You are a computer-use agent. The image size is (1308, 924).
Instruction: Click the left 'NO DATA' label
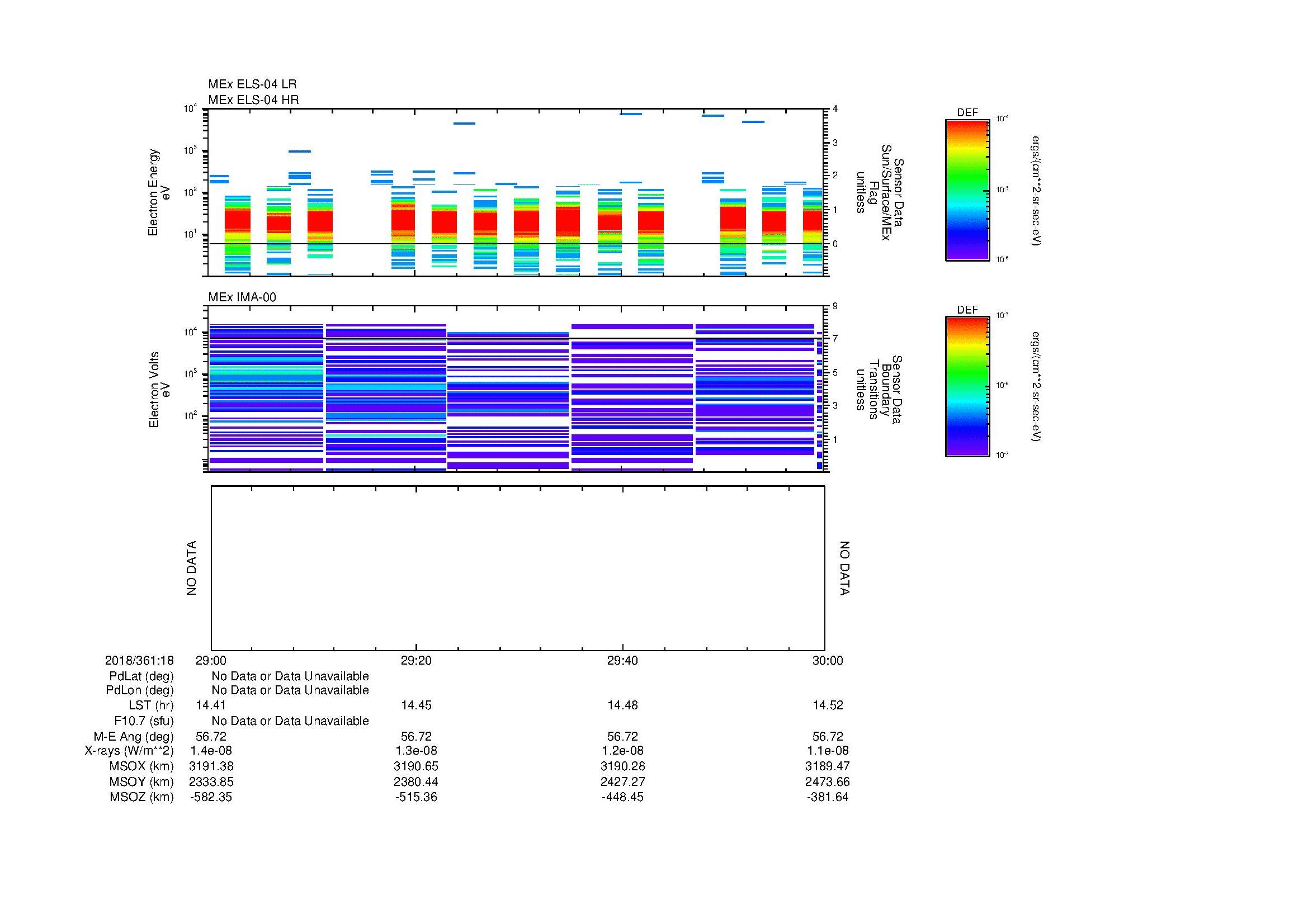click(191, 568)
